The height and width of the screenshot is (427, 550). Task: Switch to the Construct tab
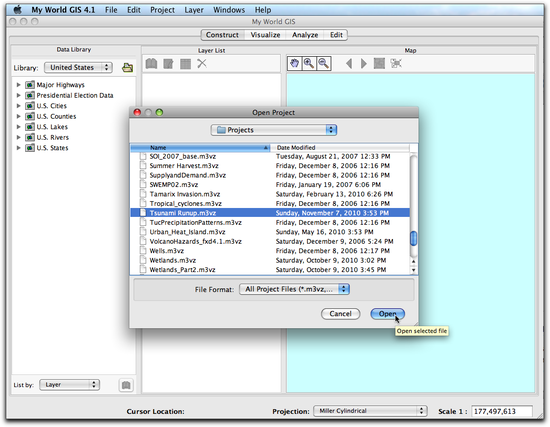point(222,35)
